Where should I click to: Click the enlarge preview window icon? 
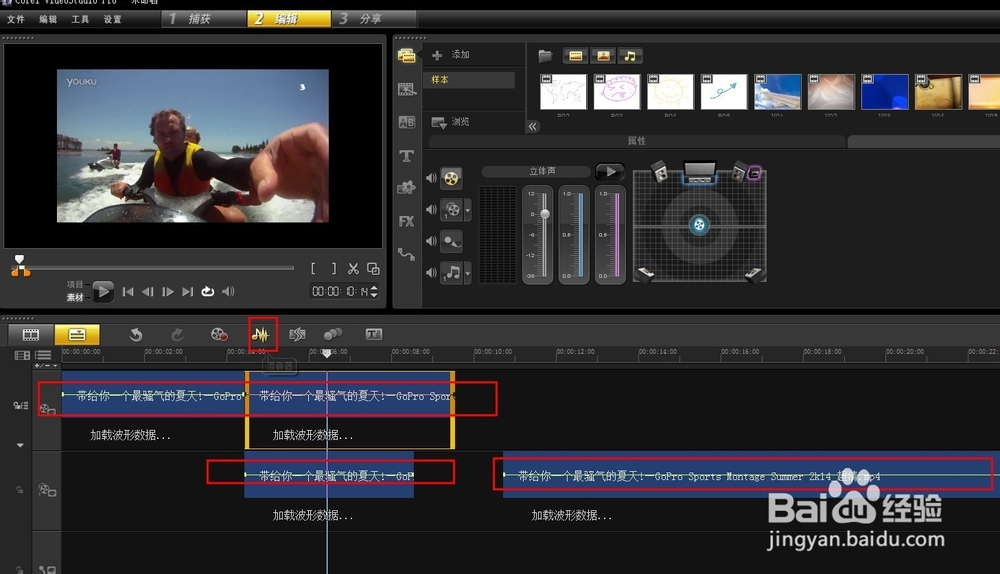coord(373,269)
